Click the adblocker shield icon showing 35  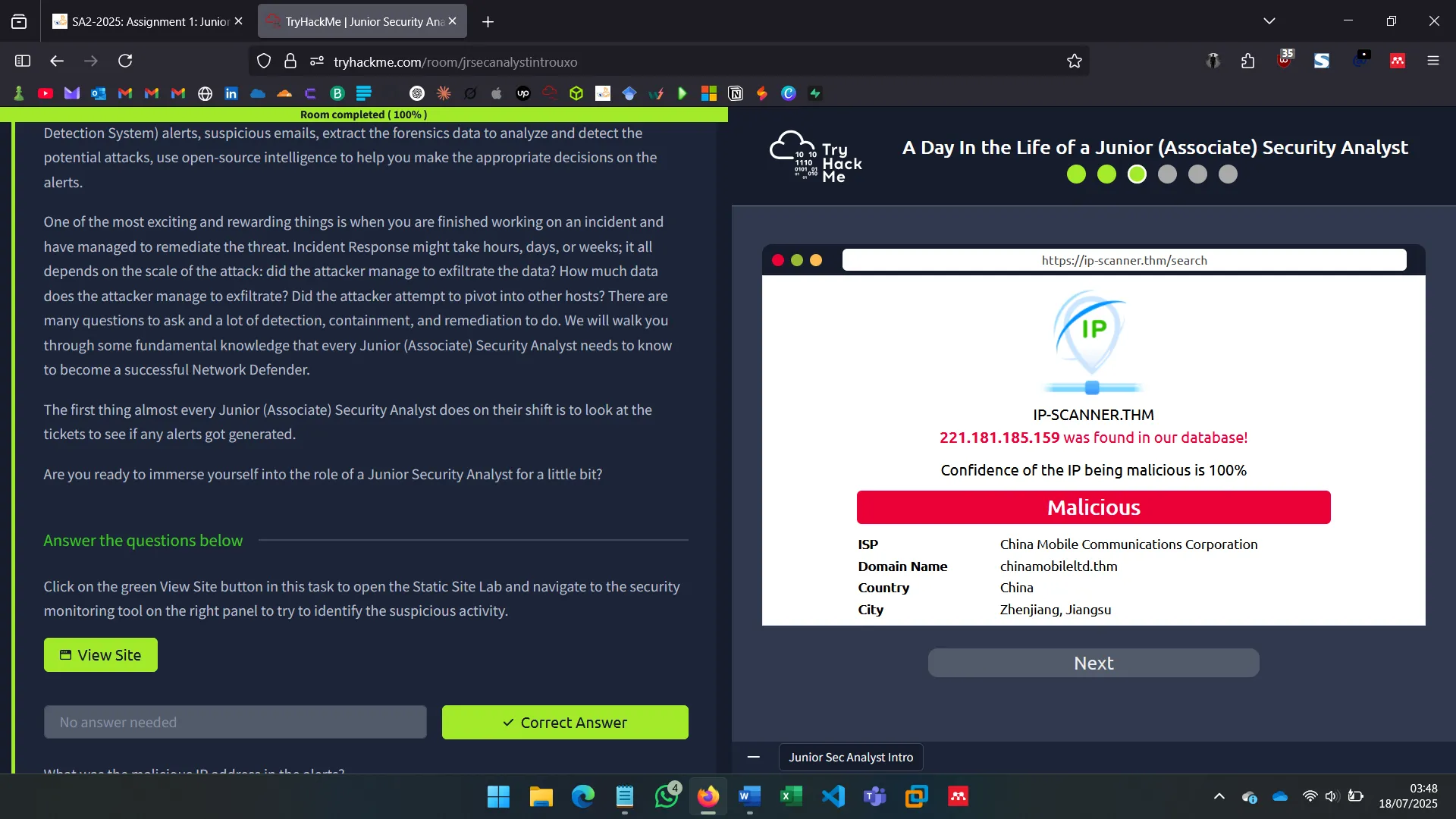click(1285, 61)
